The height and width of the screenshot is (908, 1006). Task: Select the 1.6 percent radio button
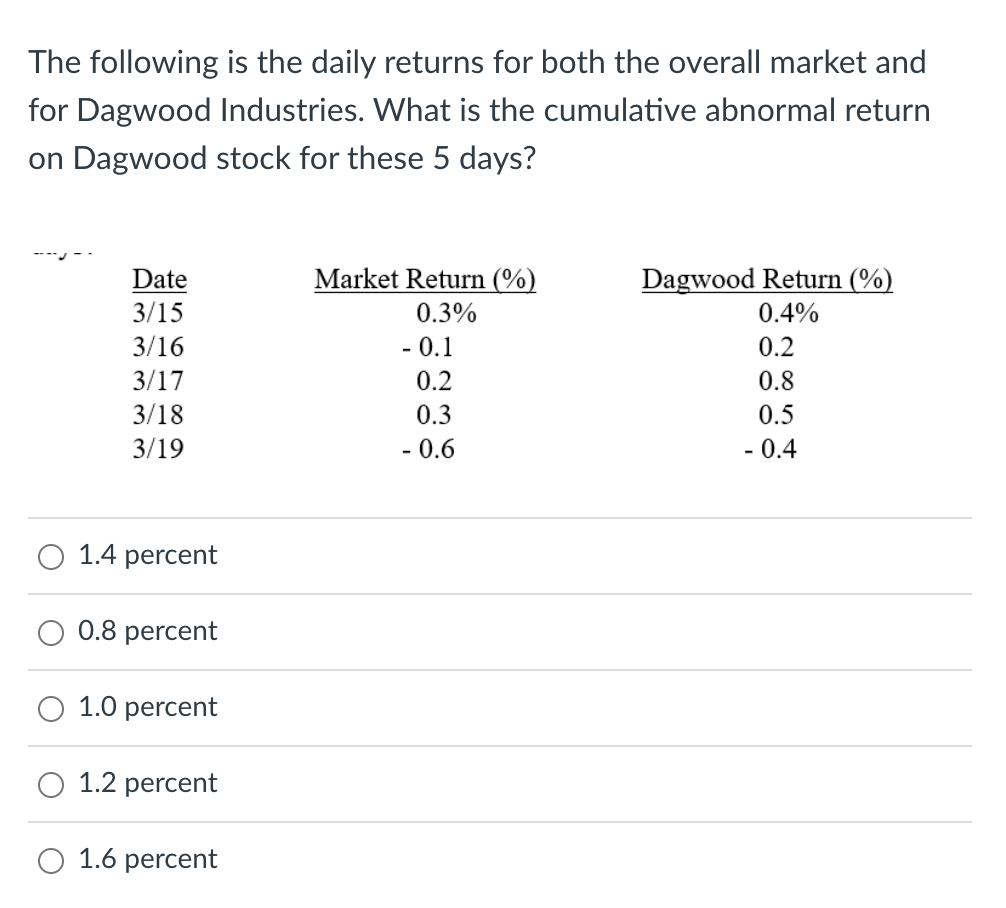(x=50, y=859)
